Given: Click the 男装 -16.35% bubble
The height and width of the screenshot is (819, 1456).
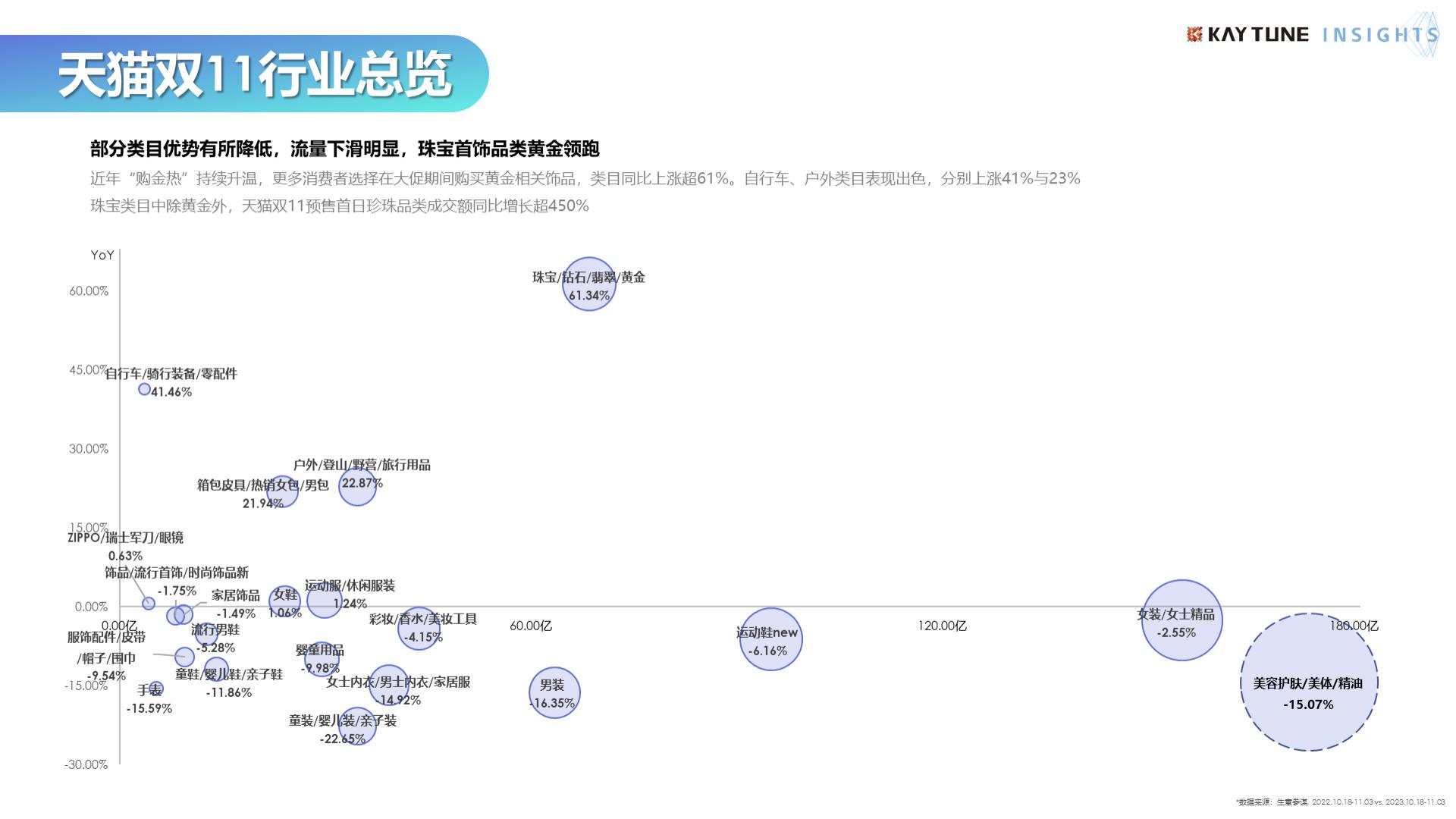Looking at the screenshot, I should pos(554,692).
